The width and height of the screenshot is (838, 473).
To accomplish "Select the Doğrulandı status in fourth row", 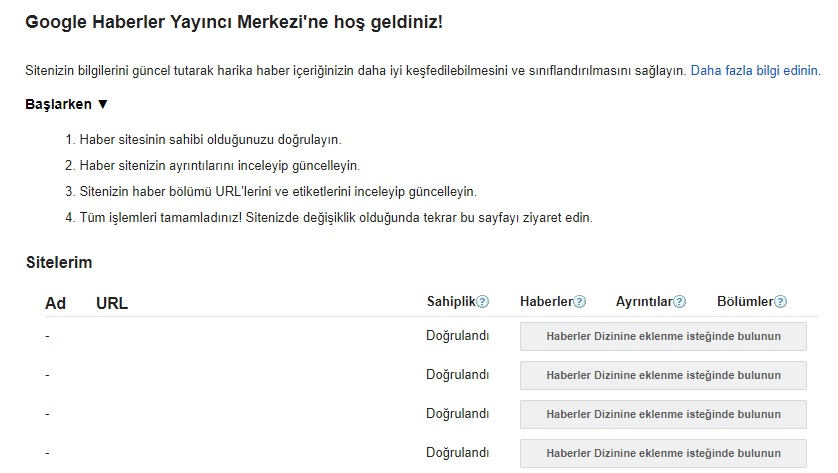I will tap(457, 452).
